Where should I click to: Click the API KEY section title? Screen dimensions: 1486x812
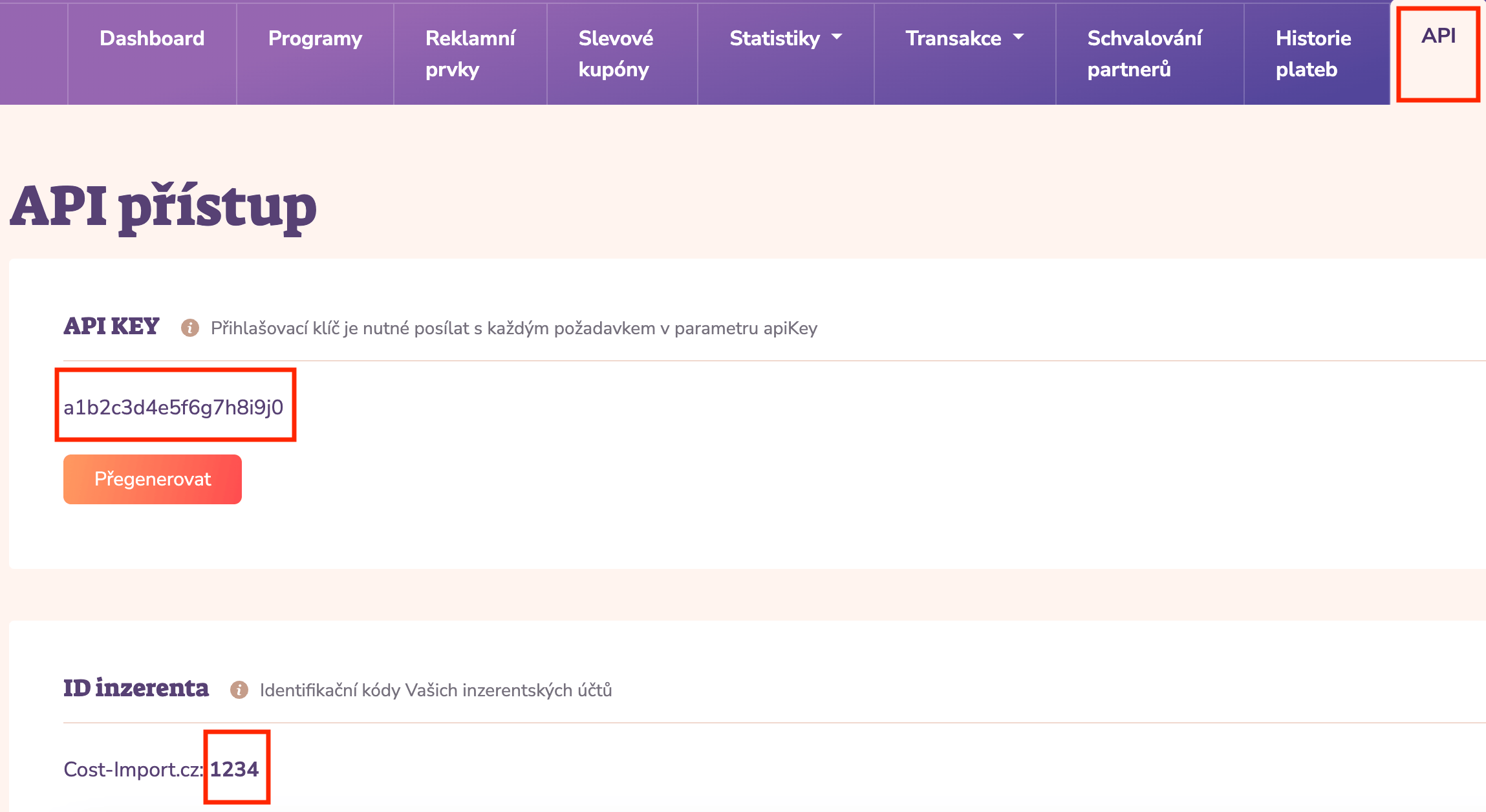[111, 326]
